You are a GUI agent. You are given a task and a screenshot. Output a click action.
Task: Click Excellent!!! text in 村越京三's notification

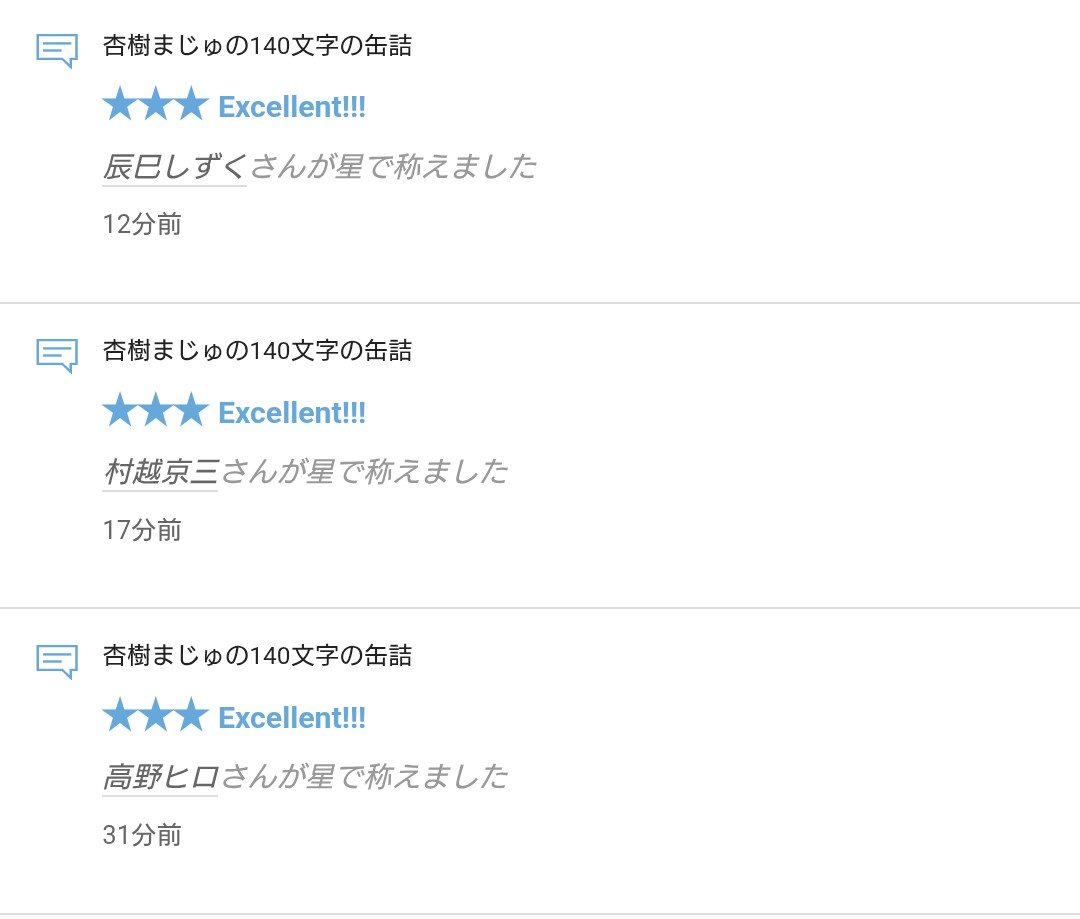point(292,412)
